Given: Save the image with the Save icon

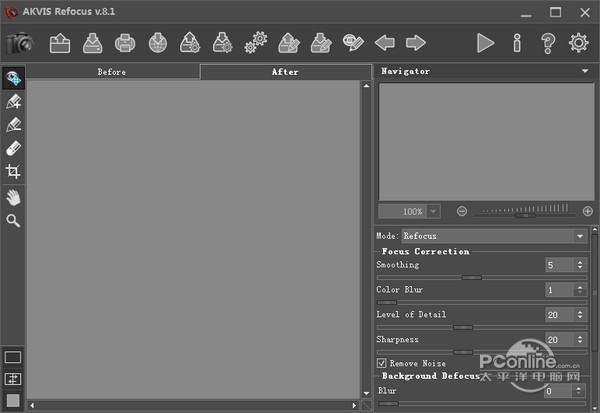Looking at the screenshot, I should click(93, 43).
